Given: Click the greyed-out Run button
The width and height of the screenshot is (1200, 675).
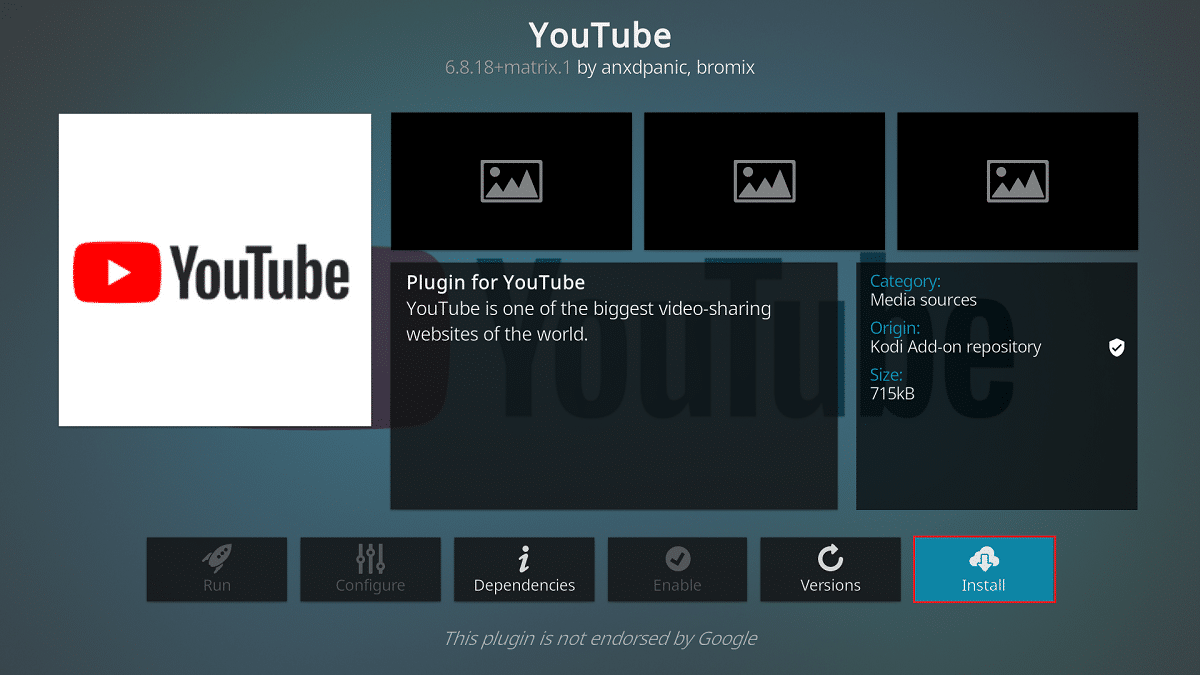Looking at the screenshot, I should (217, 570).
